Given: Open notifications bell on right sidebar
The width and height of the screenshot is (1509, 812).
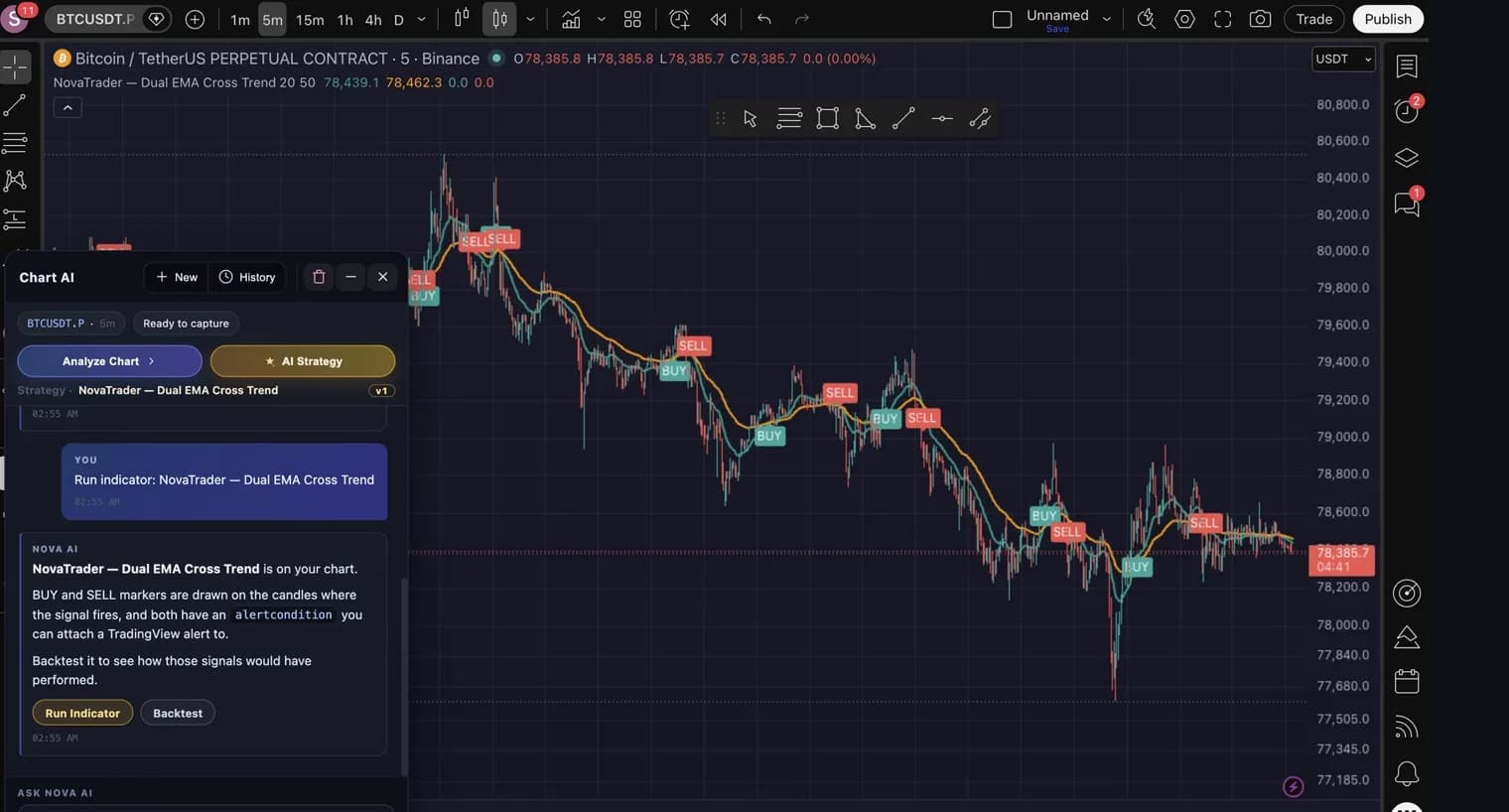Looking at the screenshot, I should 1407,772.
